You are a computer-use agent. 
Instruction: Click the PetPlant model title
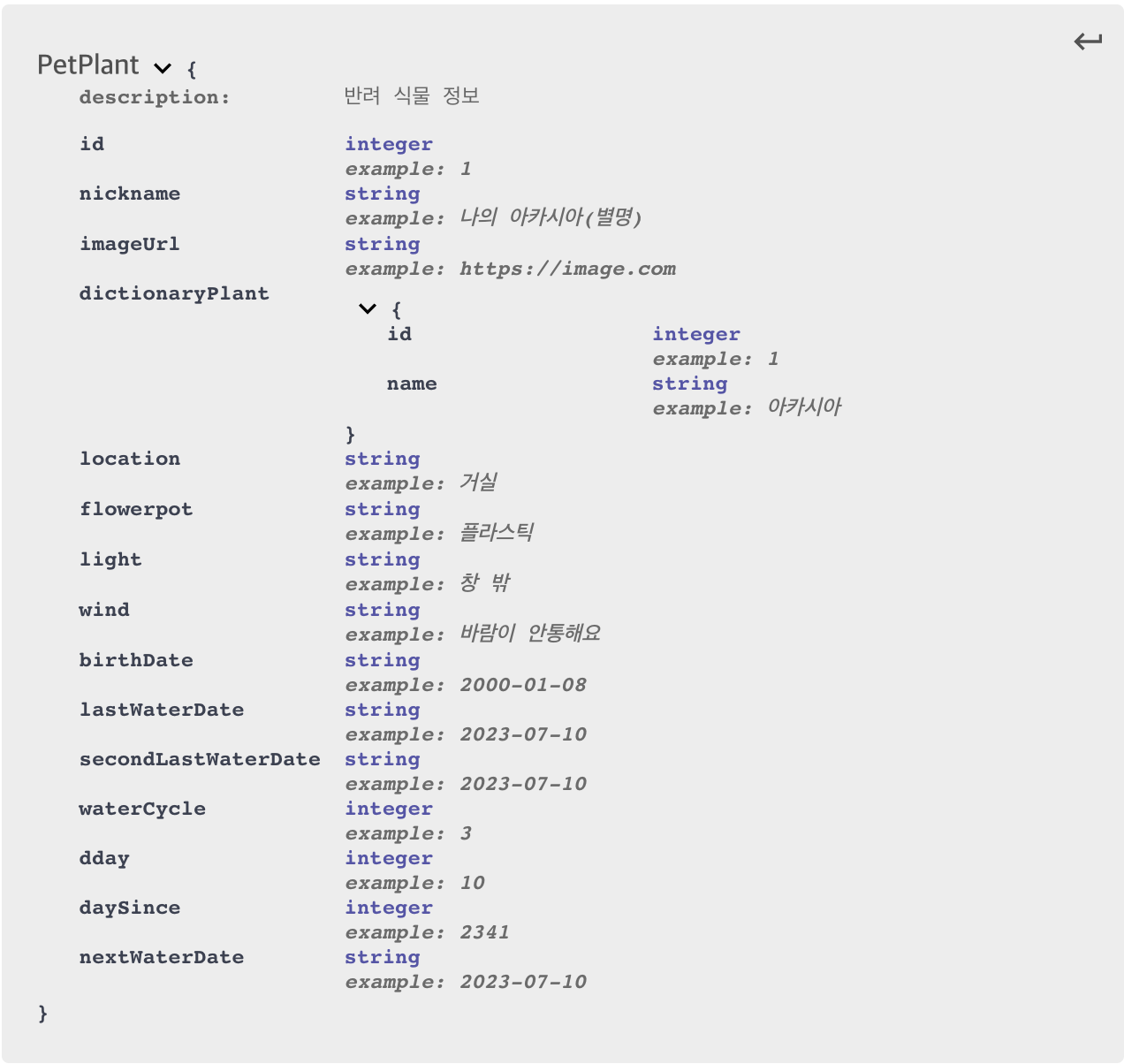(87, 65)
